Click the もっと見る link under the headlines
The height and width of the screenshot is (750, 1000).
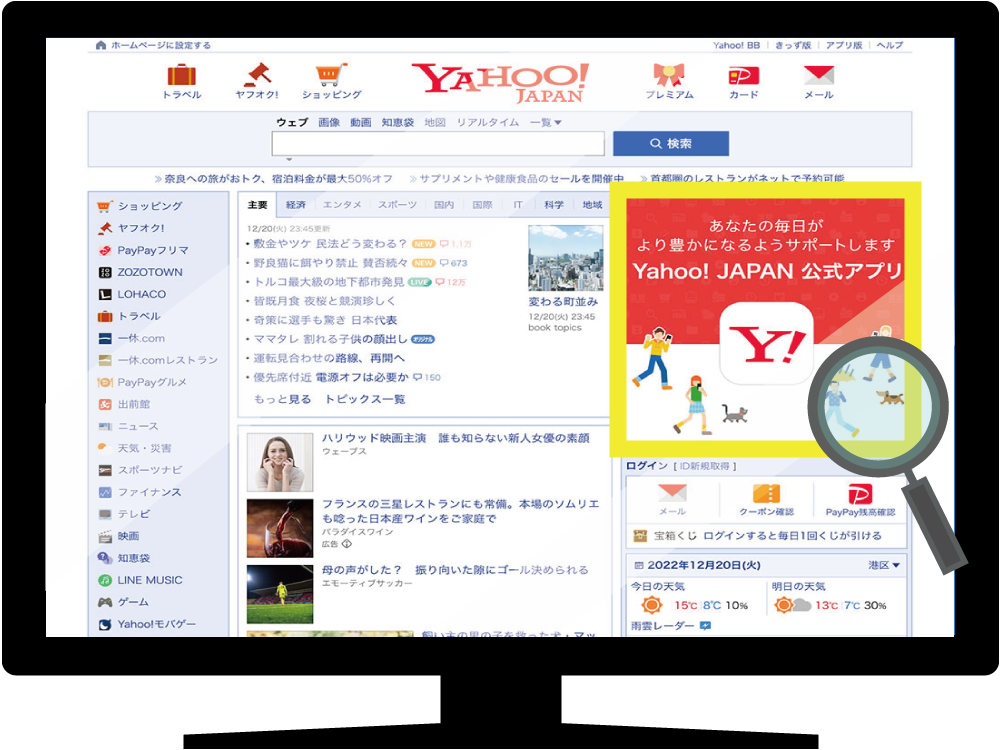tap(283, 399)
